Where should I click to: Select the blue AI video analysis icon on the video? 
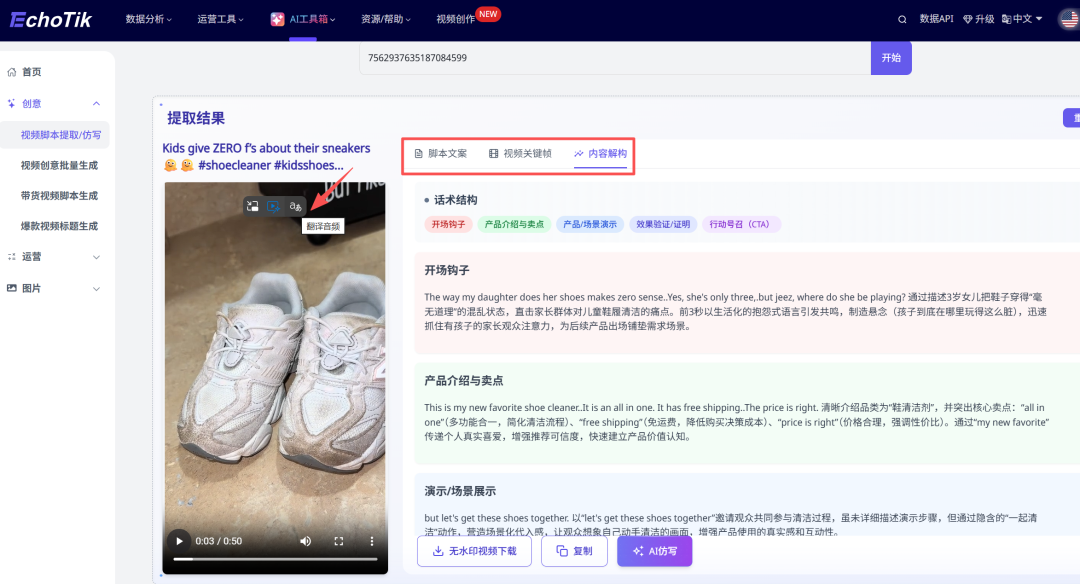coord(274,206)
